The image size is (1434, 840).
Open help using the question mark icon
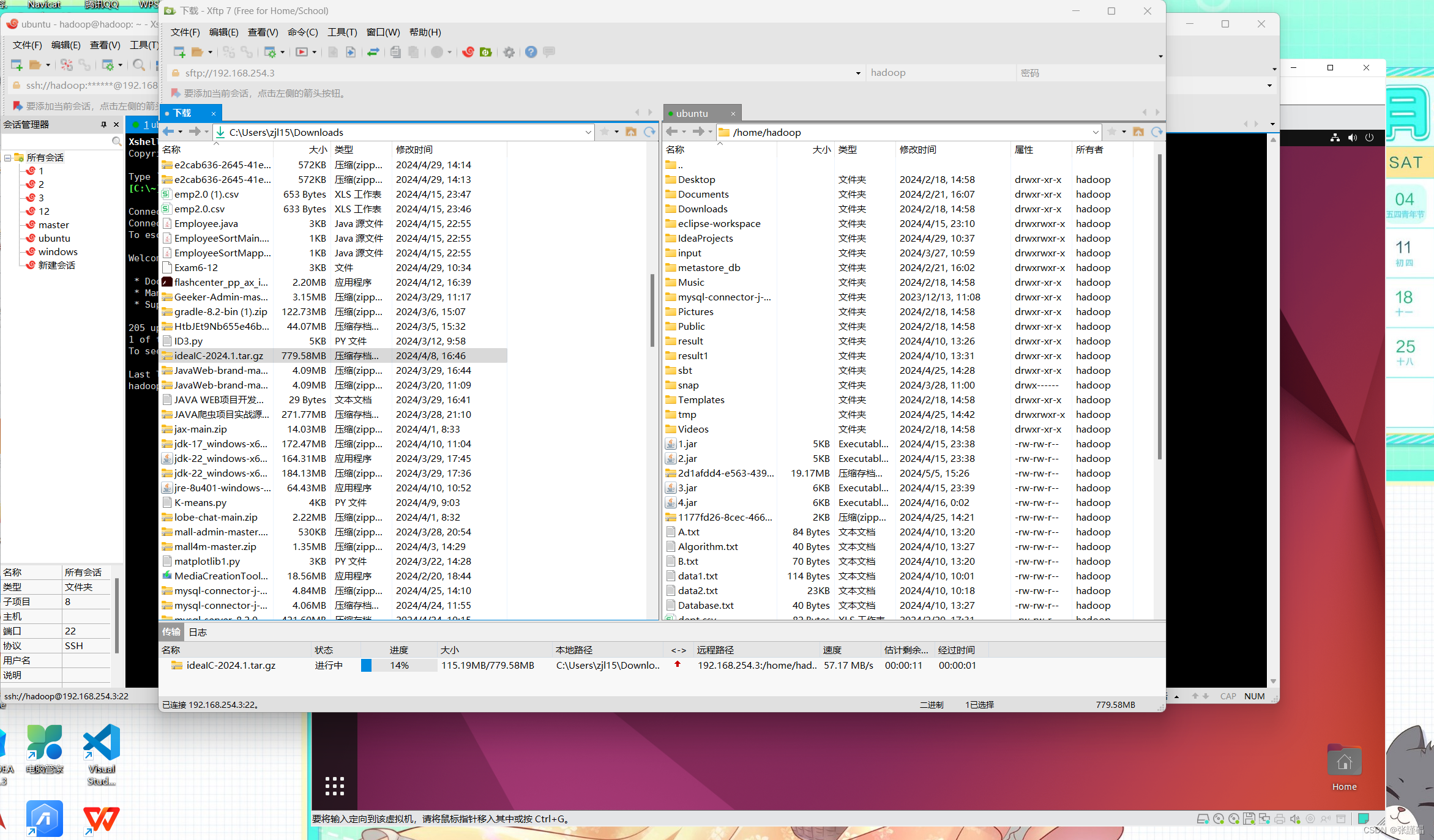530,53
